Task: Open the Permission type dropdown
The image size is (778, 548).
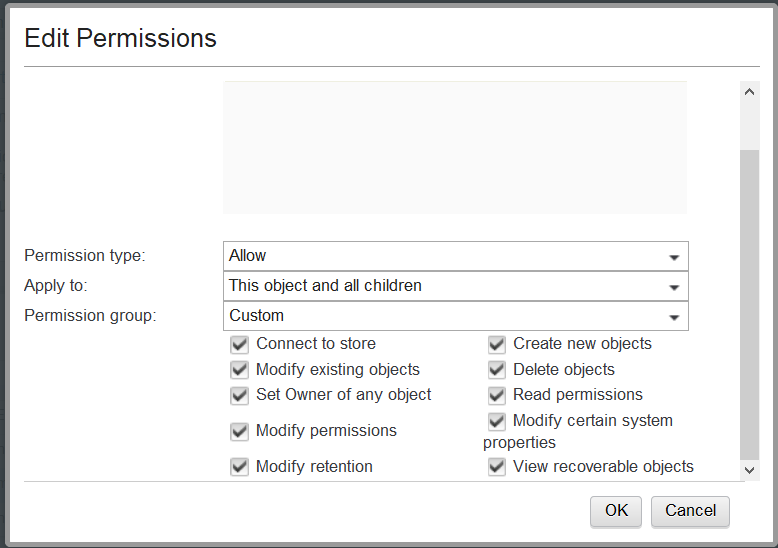Action: coord(455,256)
